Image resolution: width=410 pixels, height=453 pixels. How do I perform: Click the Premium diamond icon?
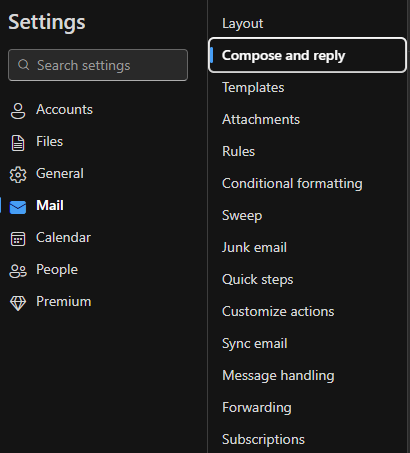[18, 303]
